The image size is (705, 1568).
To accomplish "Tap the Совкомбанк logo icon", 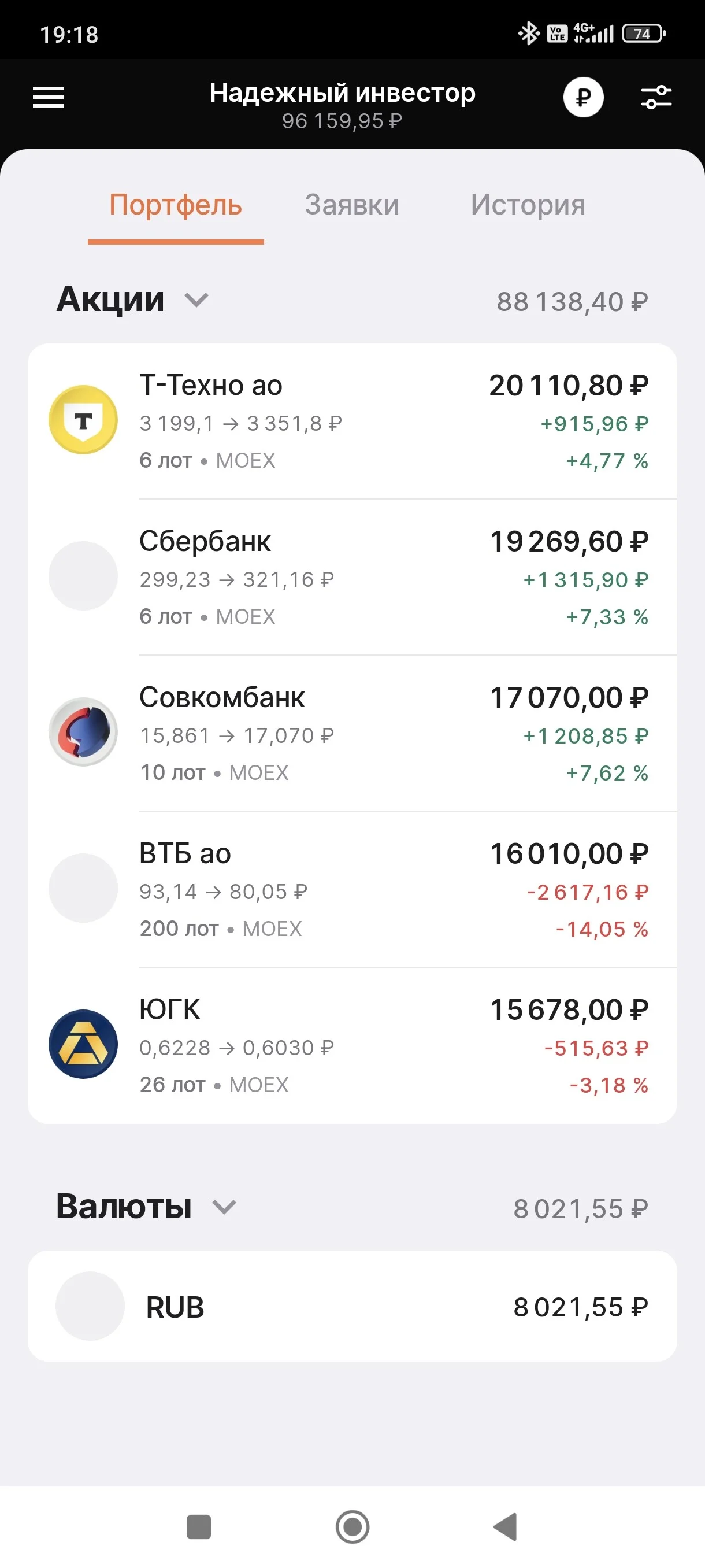I will pyautogui.click(x=83, y=731).
